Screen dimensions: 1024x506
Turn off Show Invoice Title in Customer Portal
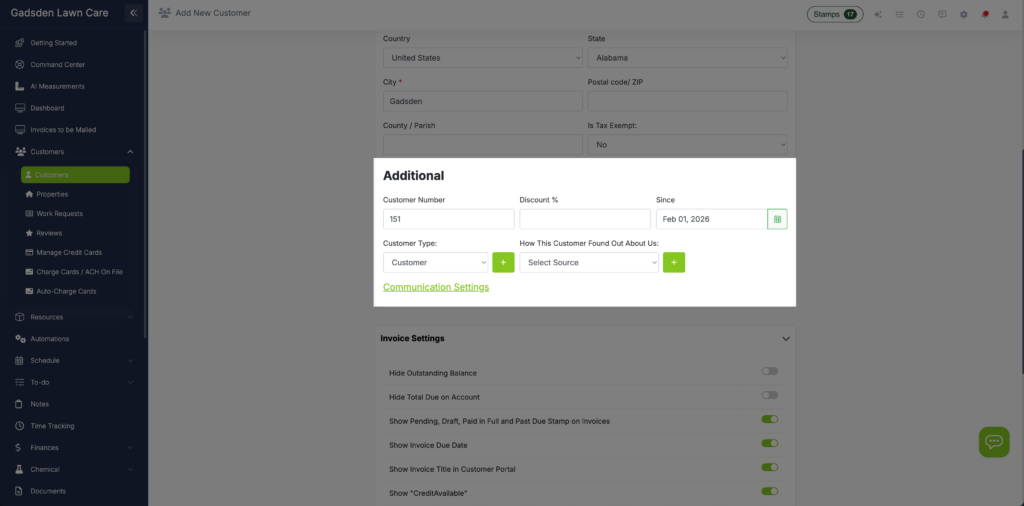click(x=769, y=467)
